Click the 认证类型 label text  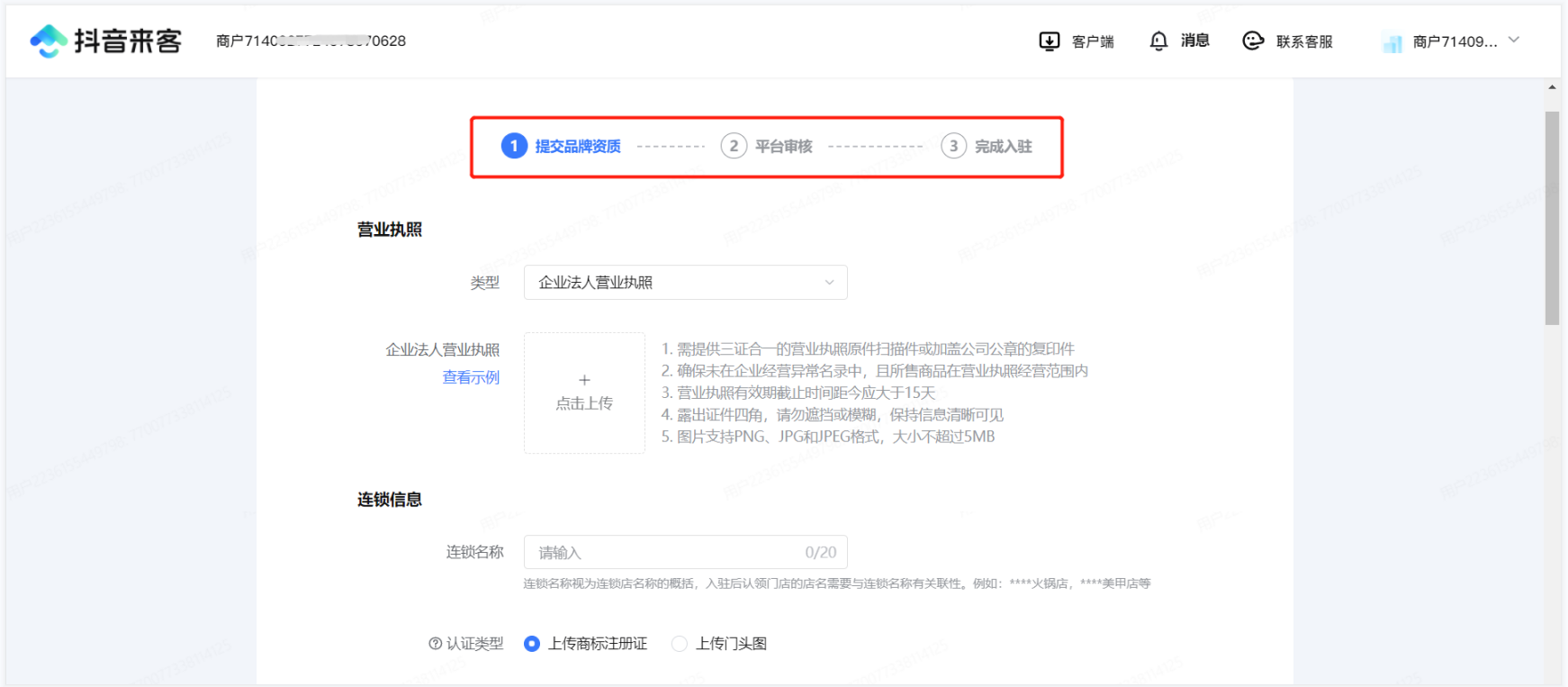coord(475,644)
